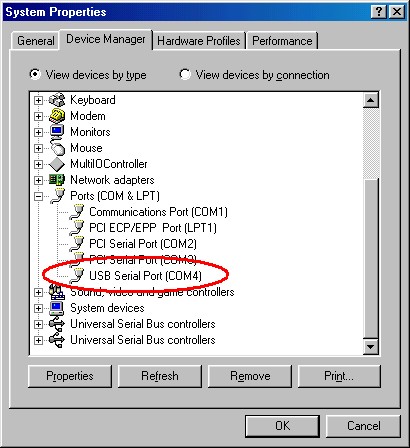Screen dimensions: 410x448
Task: Select the Network adapters label
Action: pos(112,180)
